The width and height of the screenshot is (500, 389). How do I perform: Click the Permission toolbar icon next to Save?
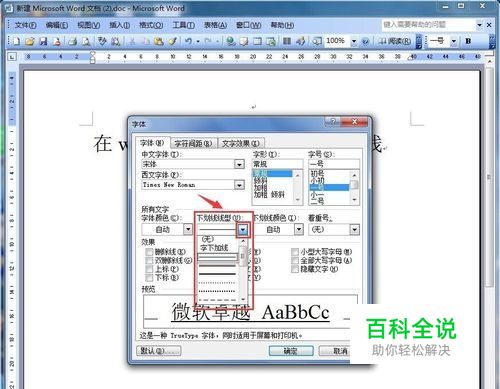(x=57, y=41)
